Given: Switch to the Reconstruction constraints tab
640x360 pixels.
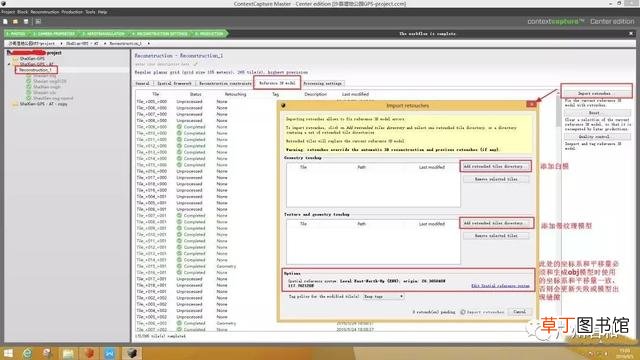Looking at the screenshot, I should [x=225, y=83].
